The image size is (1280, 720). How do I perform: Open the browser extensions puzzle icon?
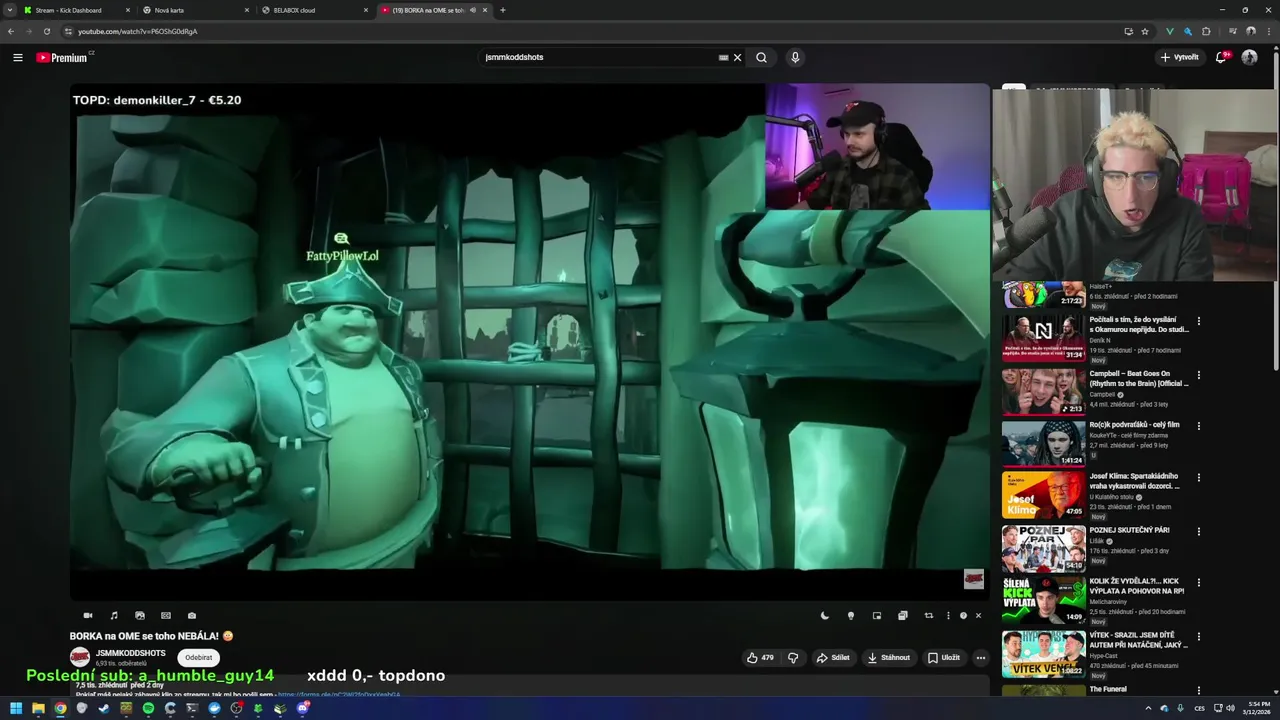pyautogui.click(x=1206, y=31)
